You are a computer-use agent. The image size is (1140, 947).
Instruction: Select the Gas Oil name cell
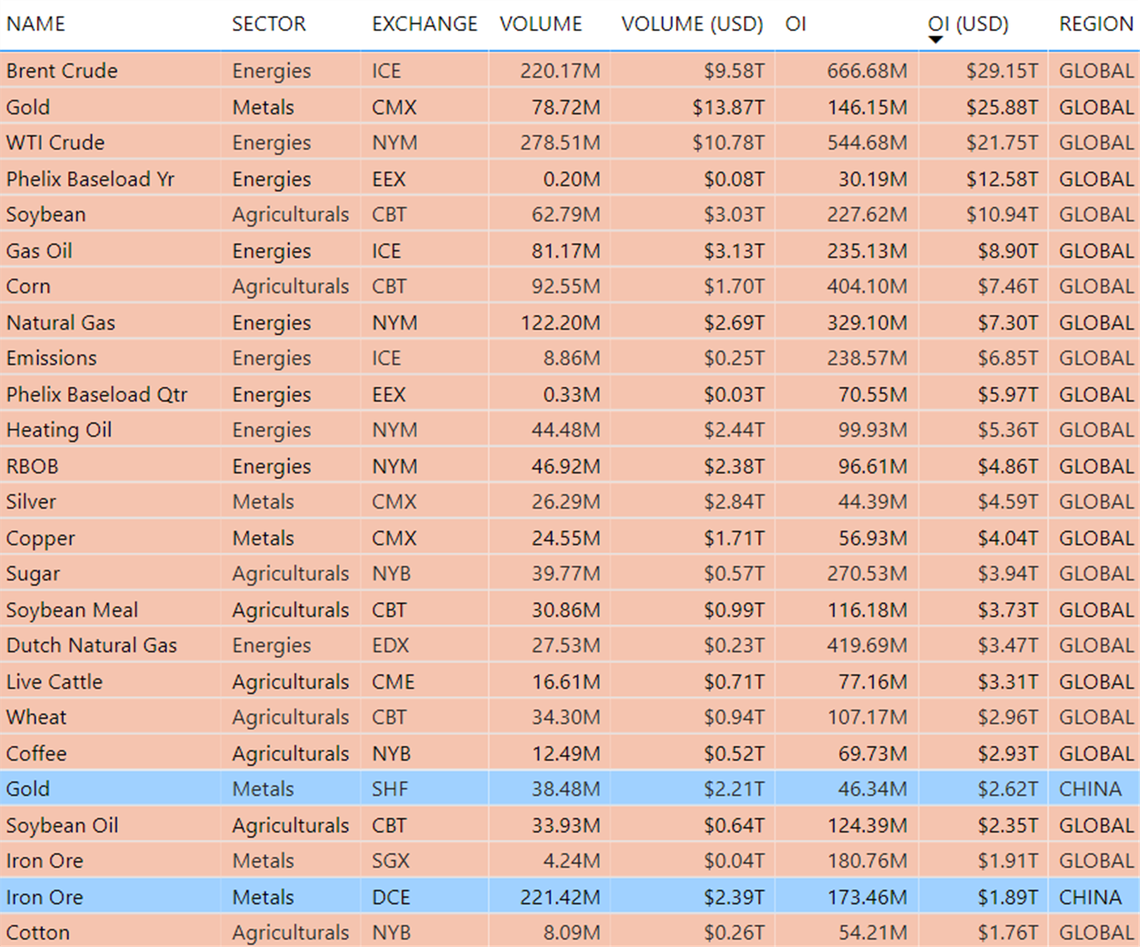click(x=39, y=251)
